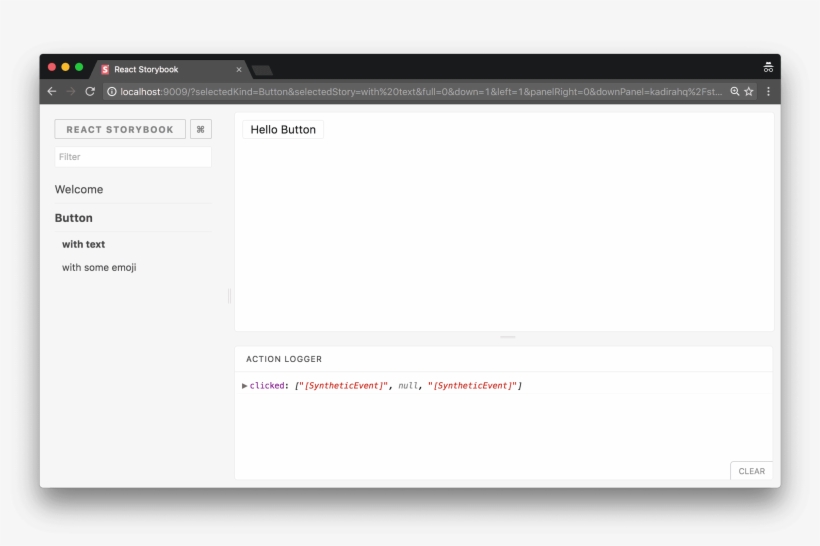This screenshot has height=546, width=820.
Task: Open the 'with text' story
Action: [x=84, y=244]
